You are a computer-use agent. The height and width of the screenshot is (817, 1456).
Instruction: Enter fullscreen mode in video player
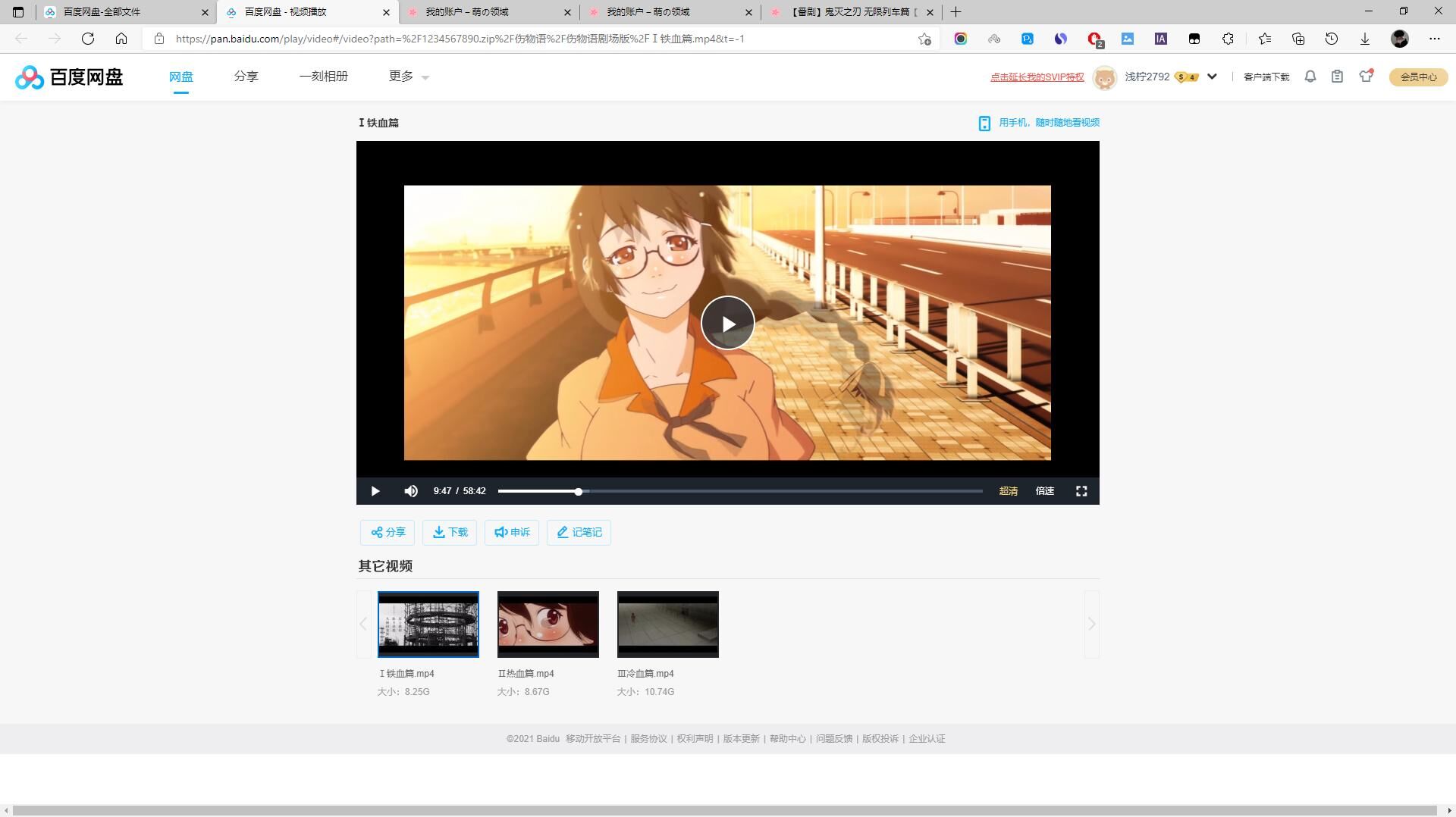[1081, 491]
